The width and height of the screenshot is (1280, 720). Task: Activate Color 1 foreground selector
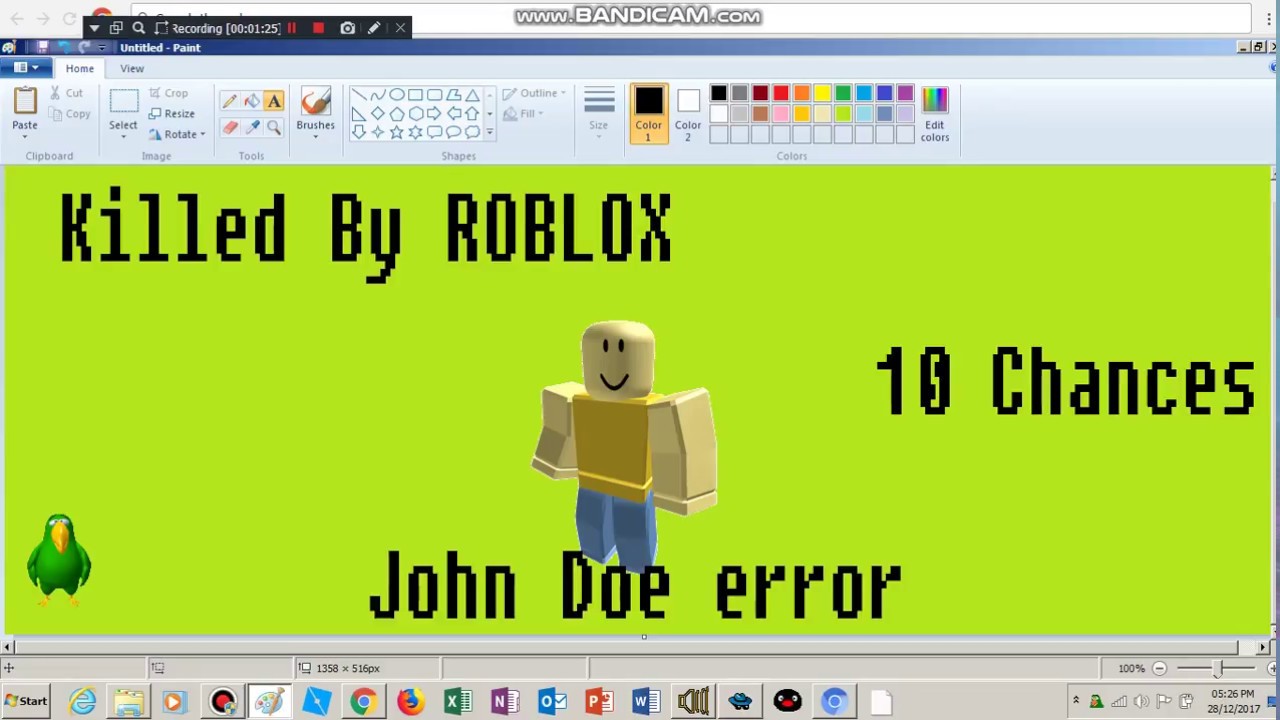(648, 114)
